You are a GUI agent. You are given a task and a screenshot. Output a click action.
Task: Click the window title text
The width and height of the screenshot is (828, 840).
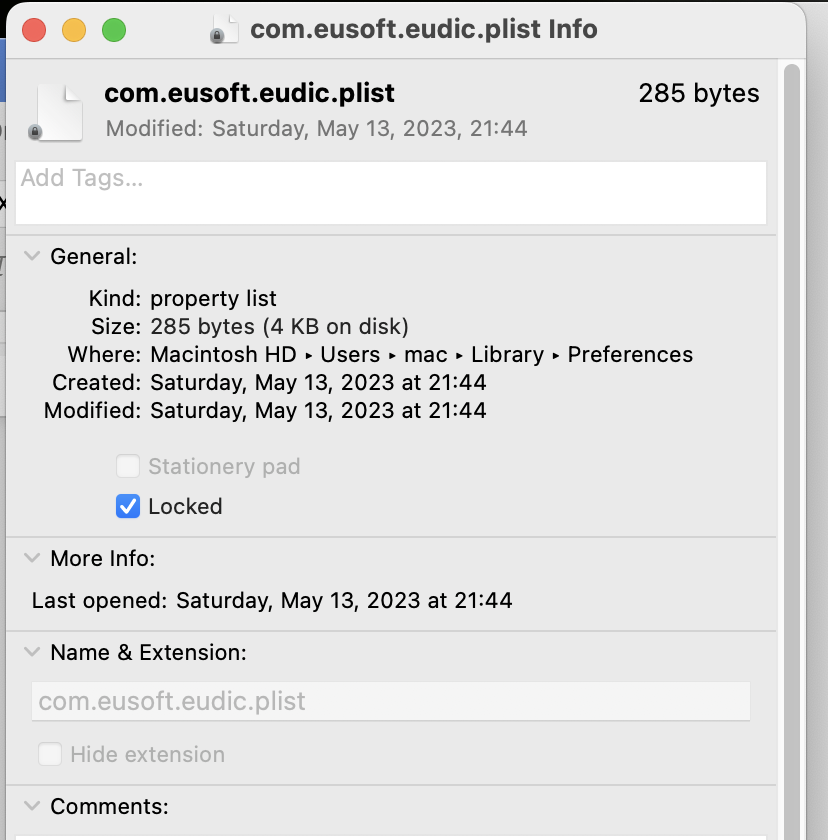[x=424, y=29]
